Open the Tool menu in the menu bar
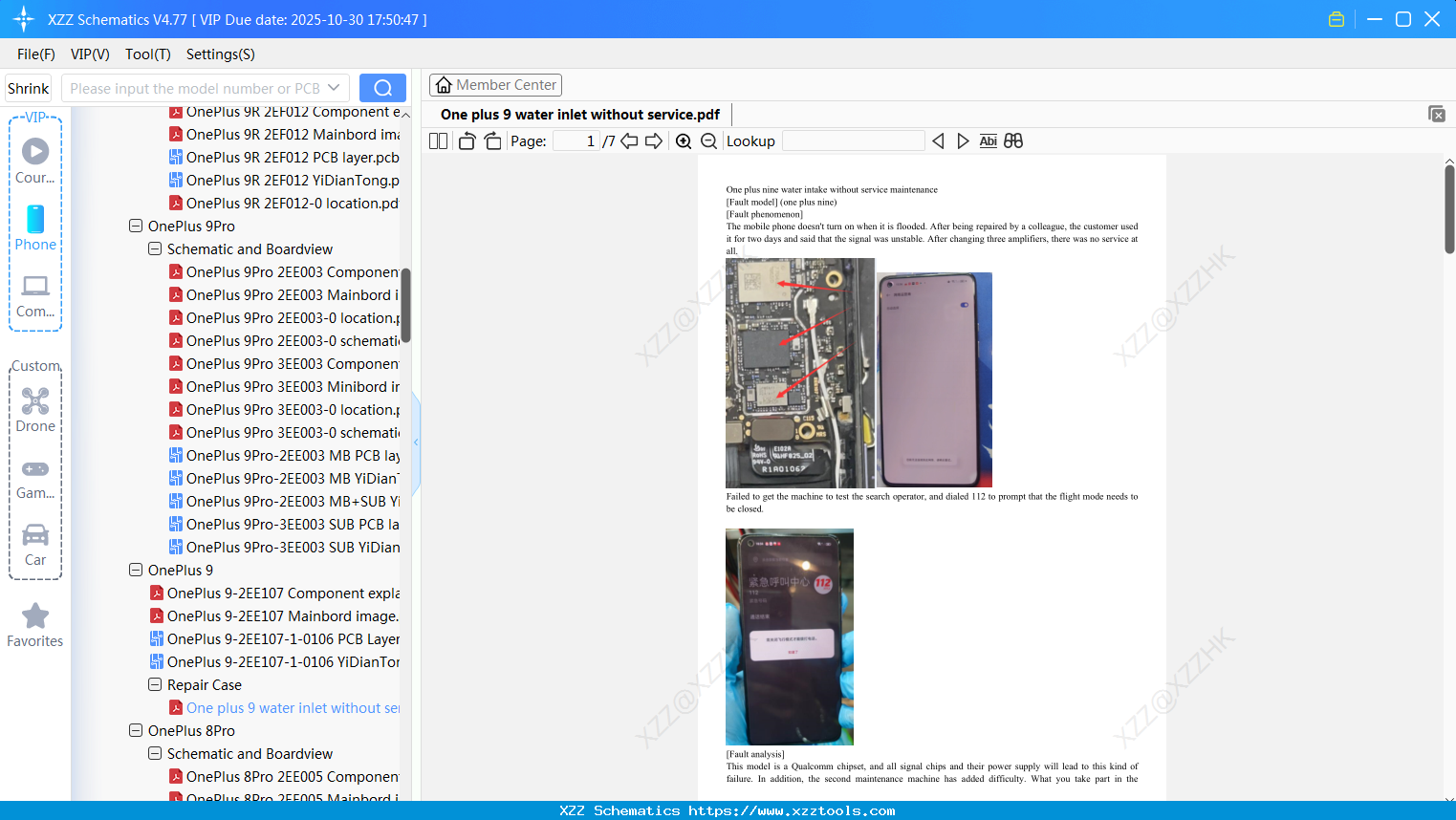 point(147,54)
